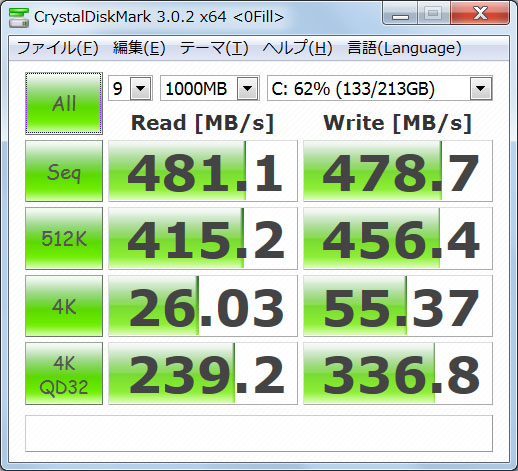The width and height of the screenshot is (518, 471).
Task: Start the 512K test
Action: 64,238
